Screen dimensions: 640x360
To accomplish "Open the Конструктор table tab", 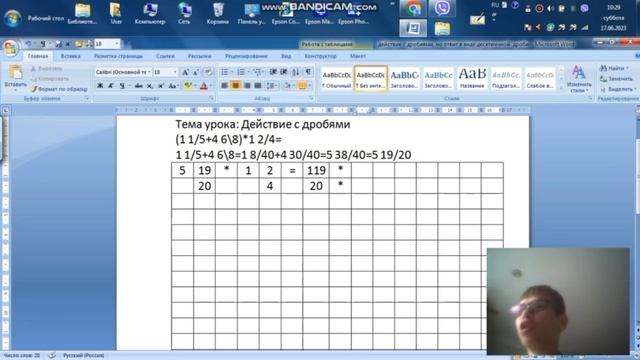I will [320, 56].
